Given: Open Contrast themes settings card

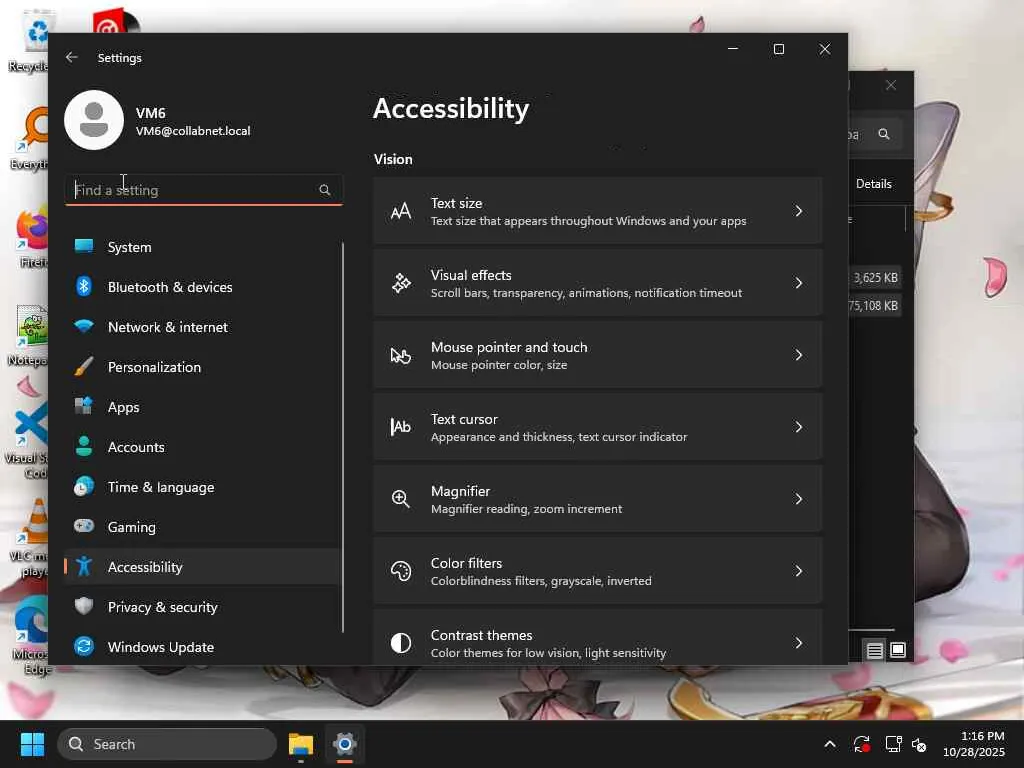Looking at the screenshot, I should (598, 637).
